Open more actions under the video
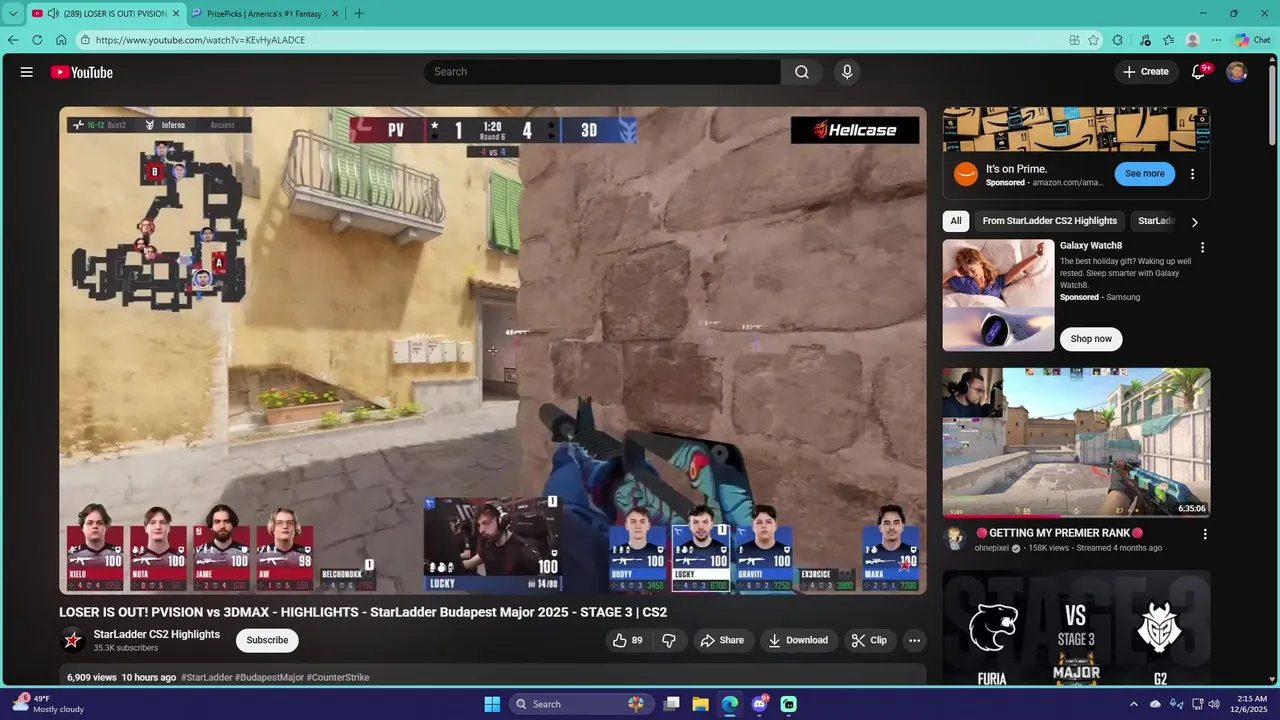Screen dimensions: 1280x720 [x=914, y=640]
